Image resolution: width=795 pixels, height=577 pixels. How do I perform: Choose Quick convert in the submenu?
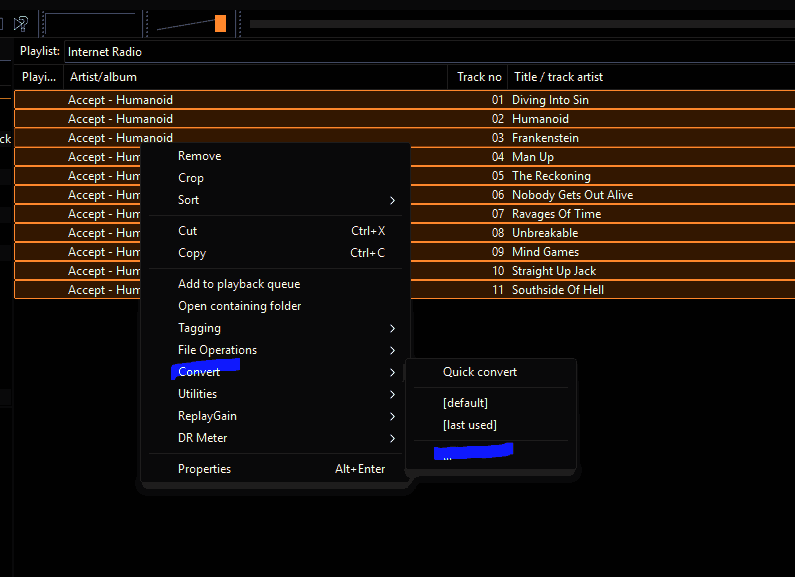tap(480, 372)
